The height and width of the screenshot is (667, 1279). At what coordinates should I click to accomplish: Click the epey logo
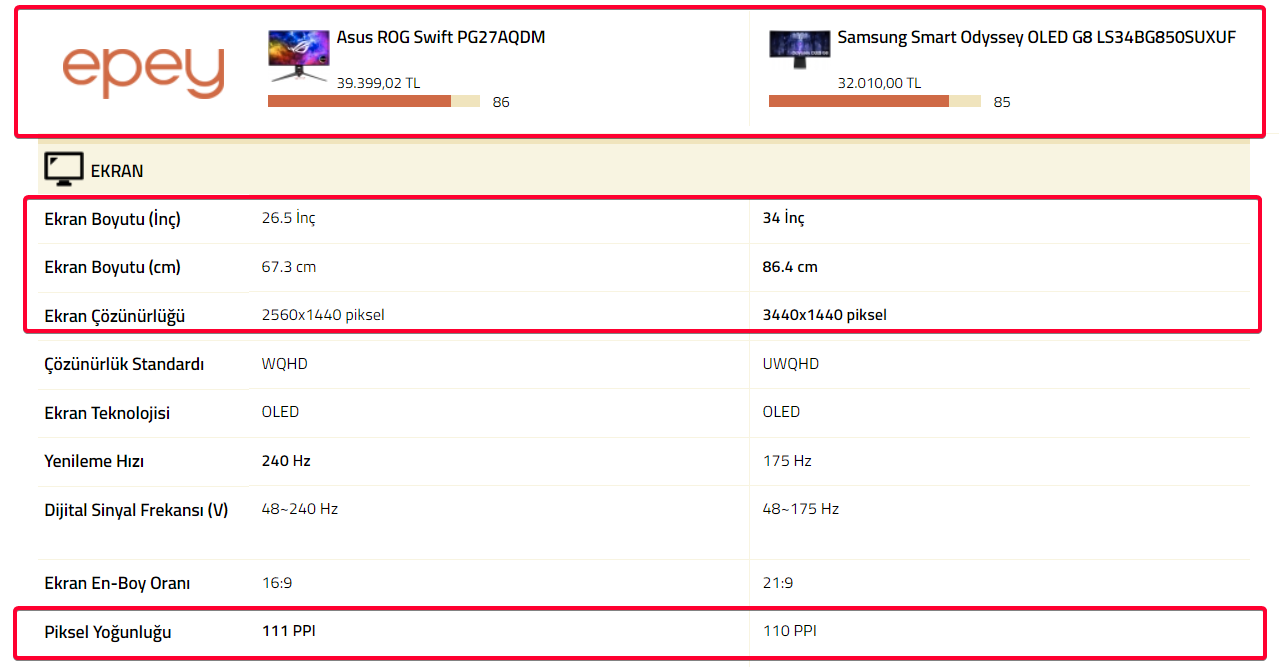(x=143, y=72)
